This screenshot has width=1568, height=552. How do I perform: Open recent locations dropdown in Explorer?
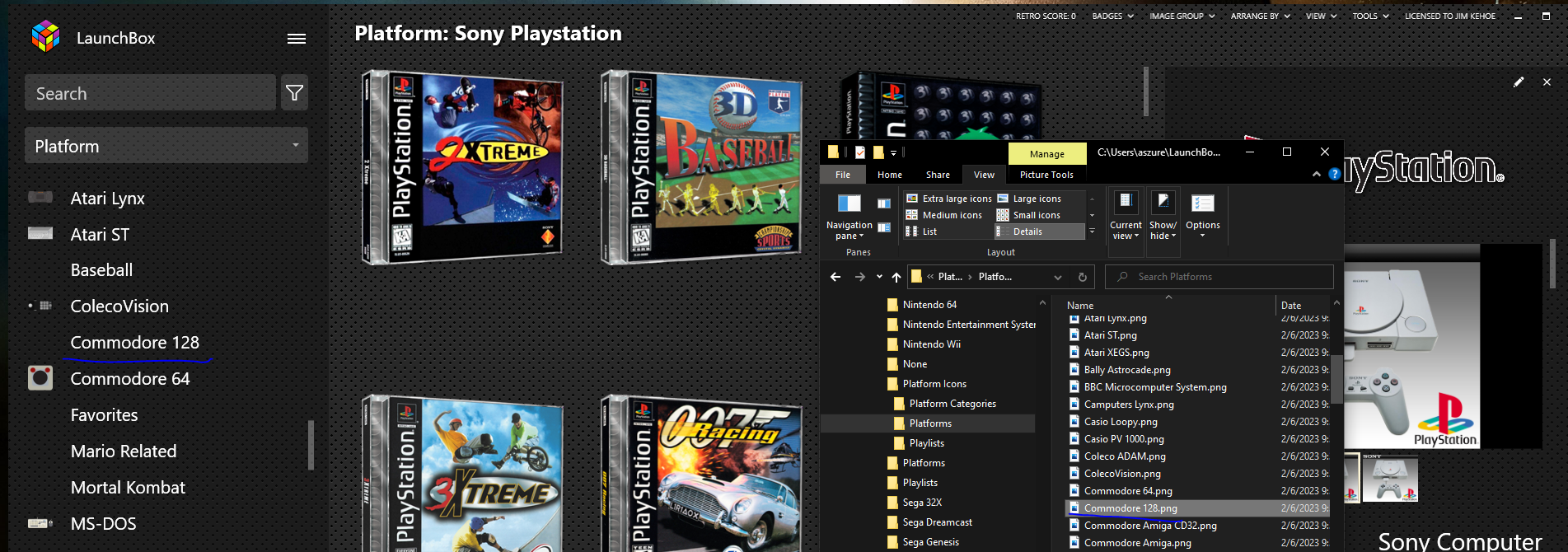879,277
